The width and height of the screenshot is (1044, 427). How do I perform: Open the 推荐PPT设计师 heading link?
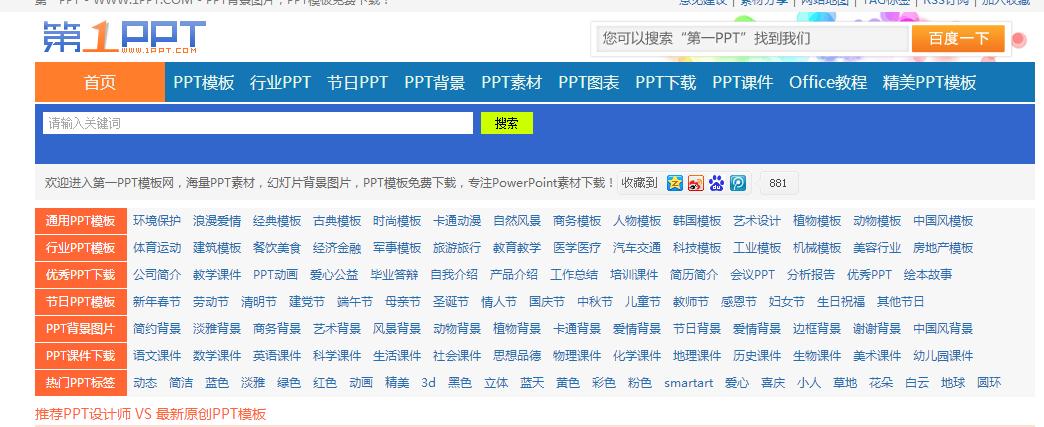coord(83,414)
